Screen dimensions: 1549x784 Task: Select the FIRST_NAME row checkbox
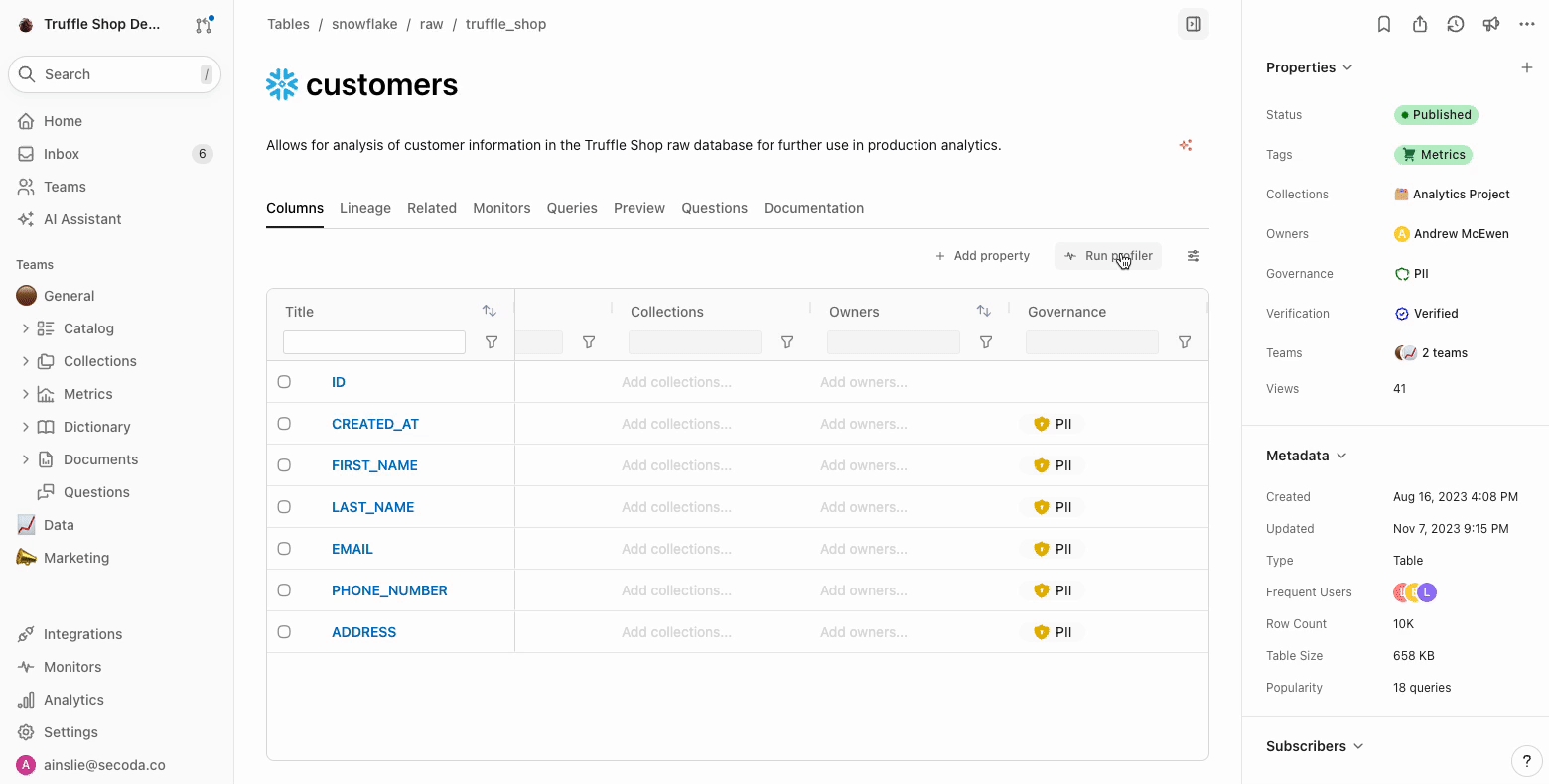(284, 465)
